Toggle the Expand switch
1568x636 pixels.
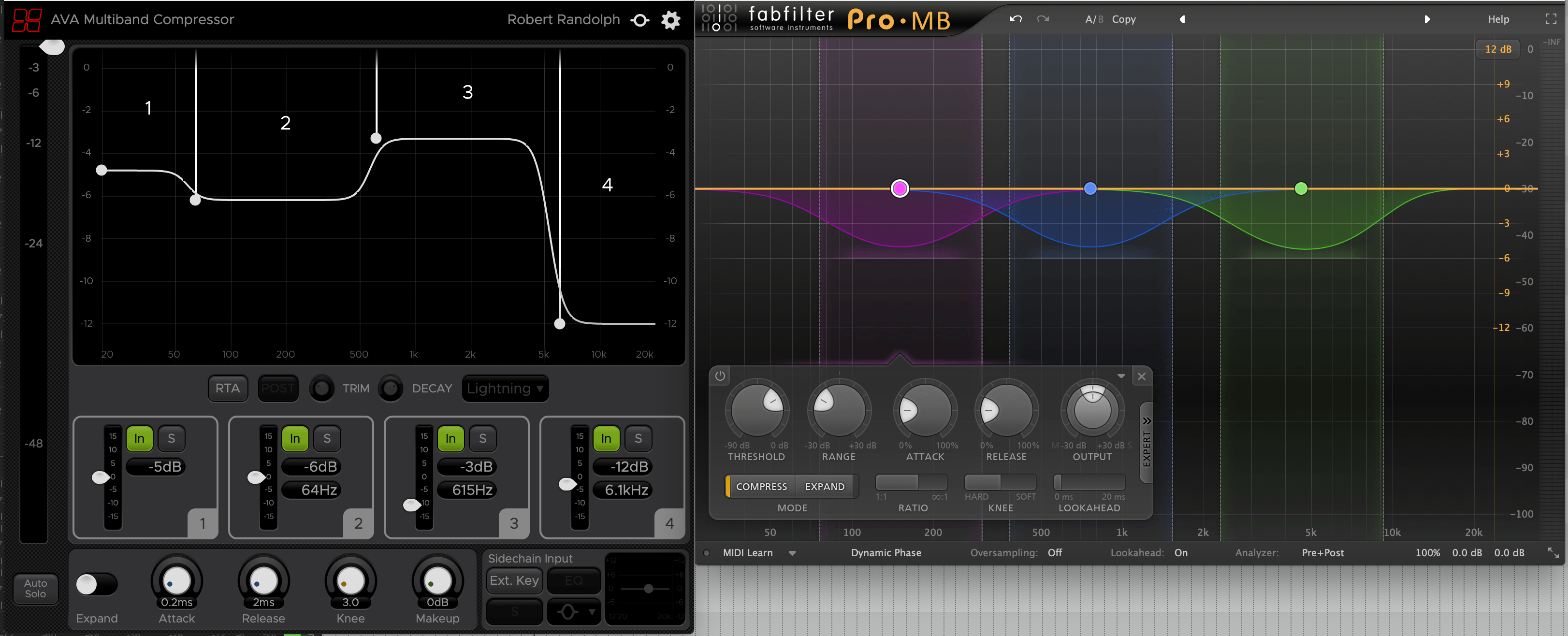pyautogui.click(x=96, y=584)
